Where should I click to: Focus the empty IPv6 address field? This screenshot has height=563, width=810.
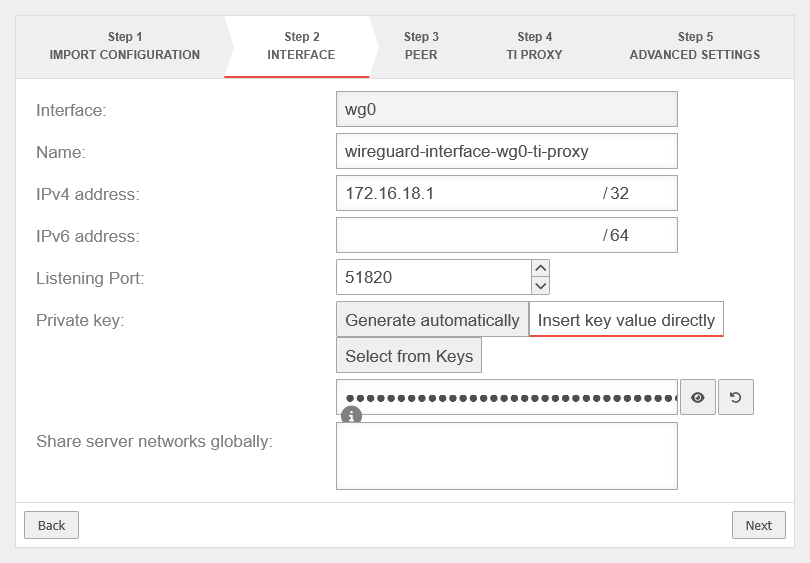(467, 235)
